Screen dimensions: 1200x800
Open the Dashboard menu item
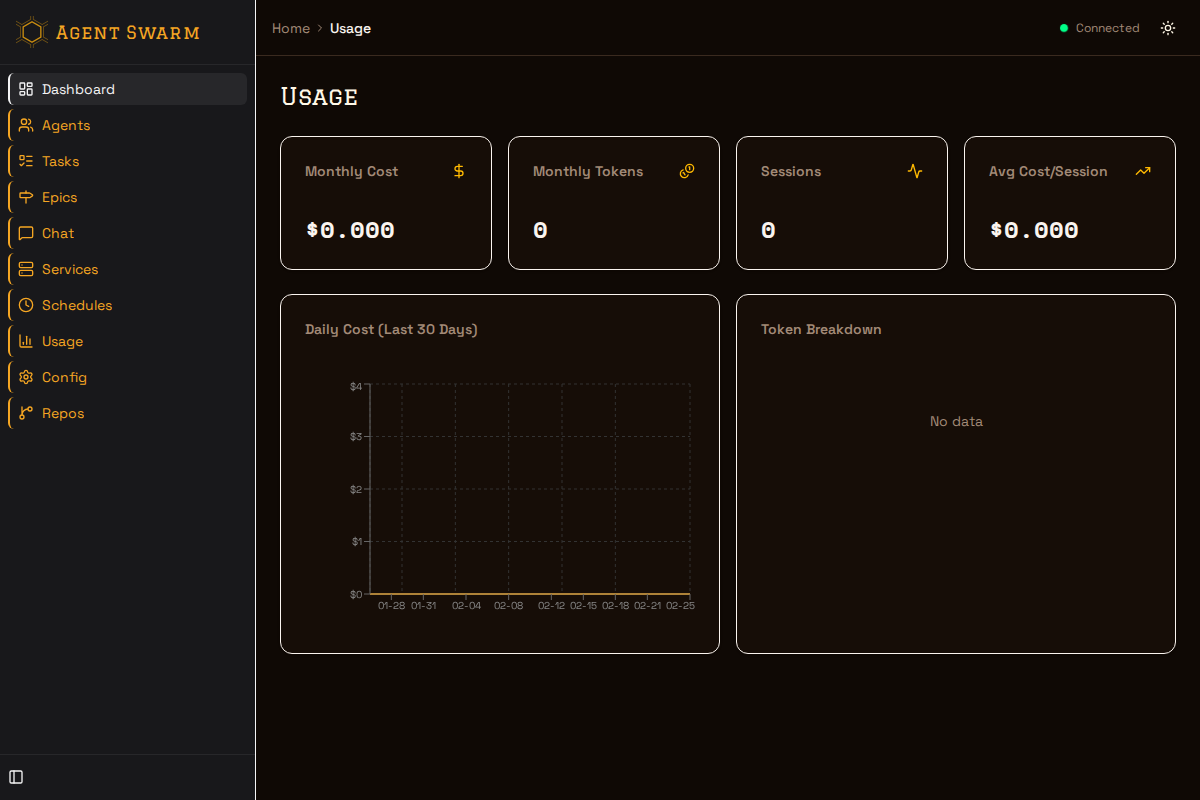coord(78,89)
